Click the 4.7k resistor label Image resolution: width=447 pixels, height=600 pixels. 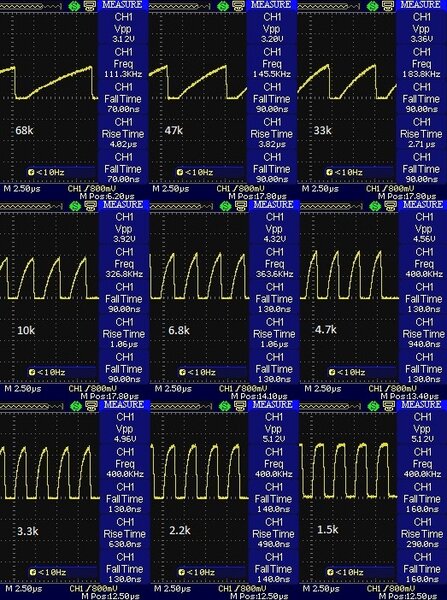(x=326, y=329)
